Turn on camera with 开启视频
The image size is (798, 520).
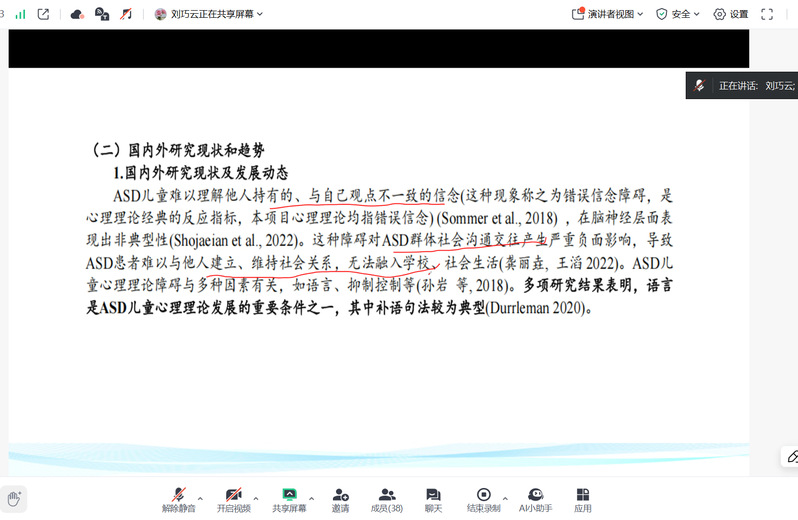233,499
